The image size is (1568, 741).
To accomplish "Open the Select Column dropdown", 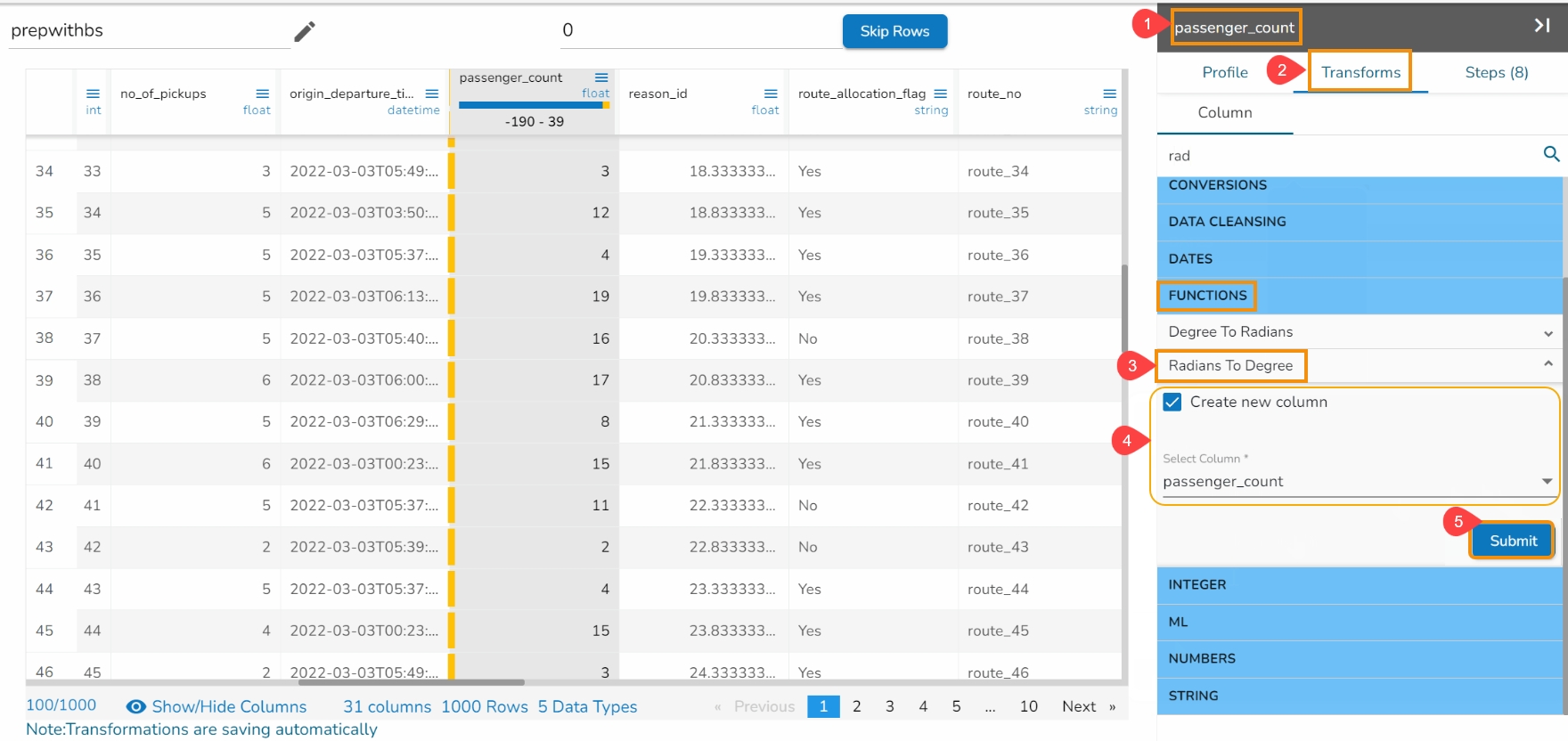I will coord(1547,482).
